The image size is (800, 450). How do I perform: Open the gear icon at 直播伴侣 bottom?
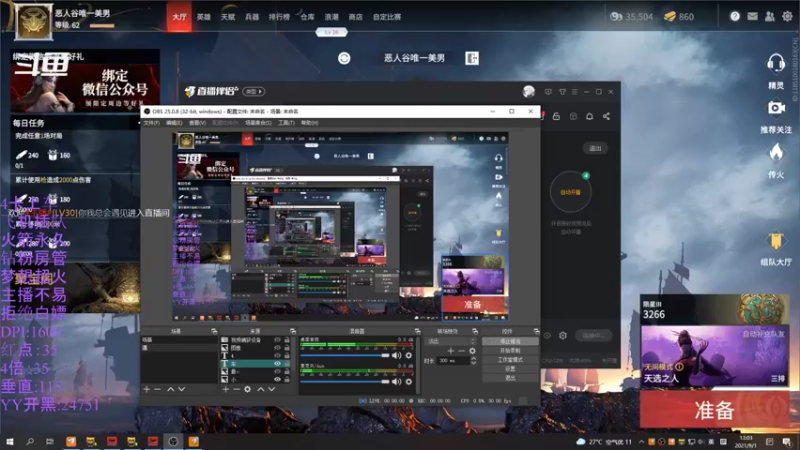(x=563, y=336)
